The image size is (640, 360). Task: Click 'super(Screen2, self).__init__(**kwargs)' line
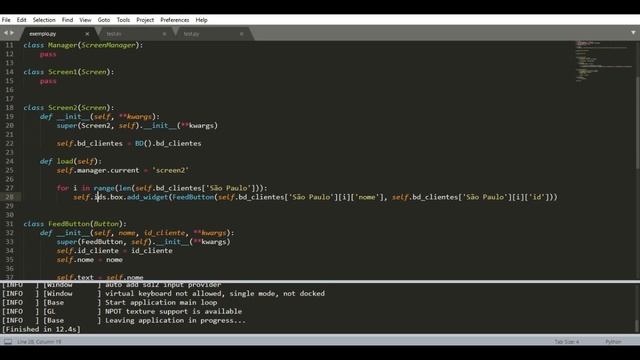pyautogui.click(x=137, y=125)
